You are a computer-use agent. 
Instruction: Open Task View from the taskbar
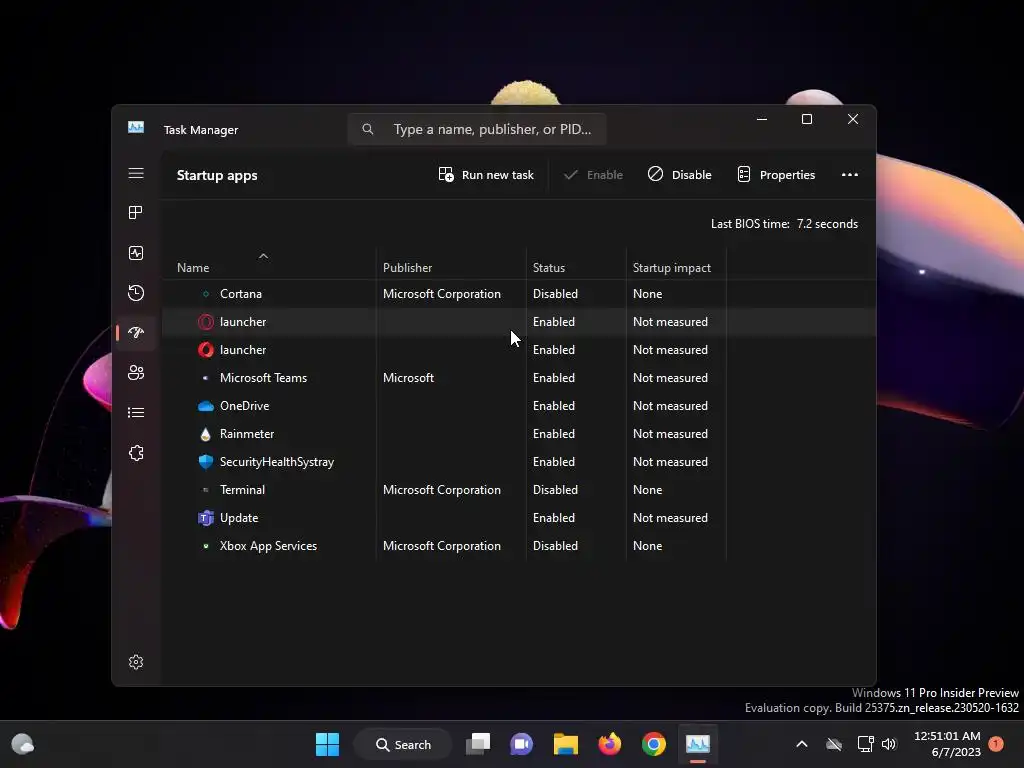pos(478,744)
